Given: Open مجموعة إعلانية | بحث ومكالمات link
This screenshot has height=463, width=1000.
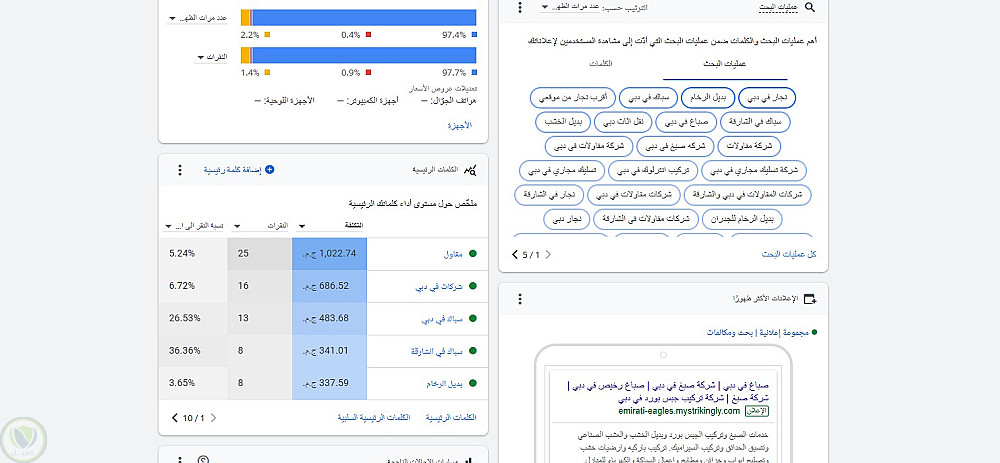Looking at the screenshot, I should click(758, 332).
